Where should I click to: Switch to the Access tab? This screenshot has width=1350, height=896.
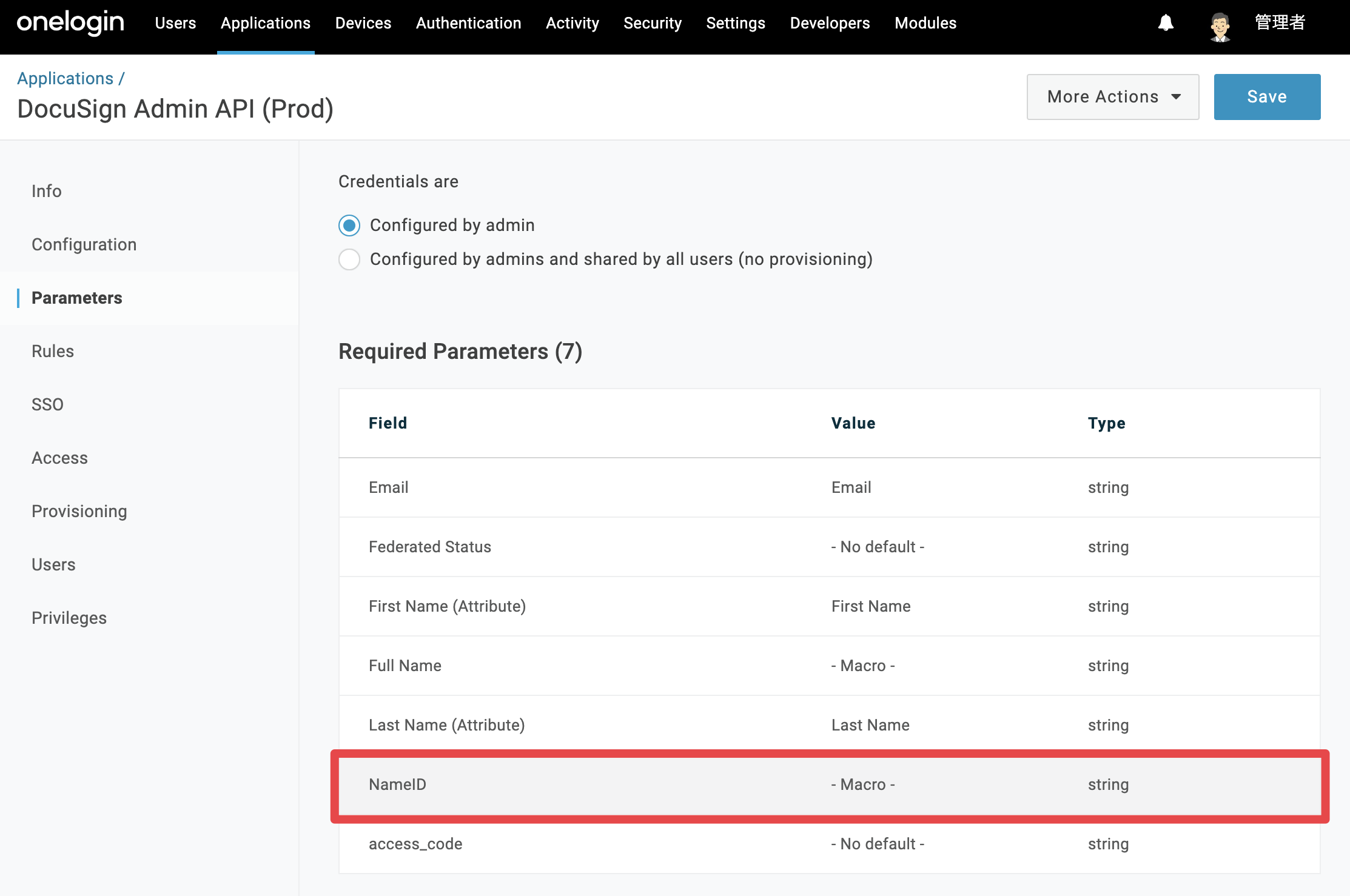pyautogui.click(x=60, y=458)
